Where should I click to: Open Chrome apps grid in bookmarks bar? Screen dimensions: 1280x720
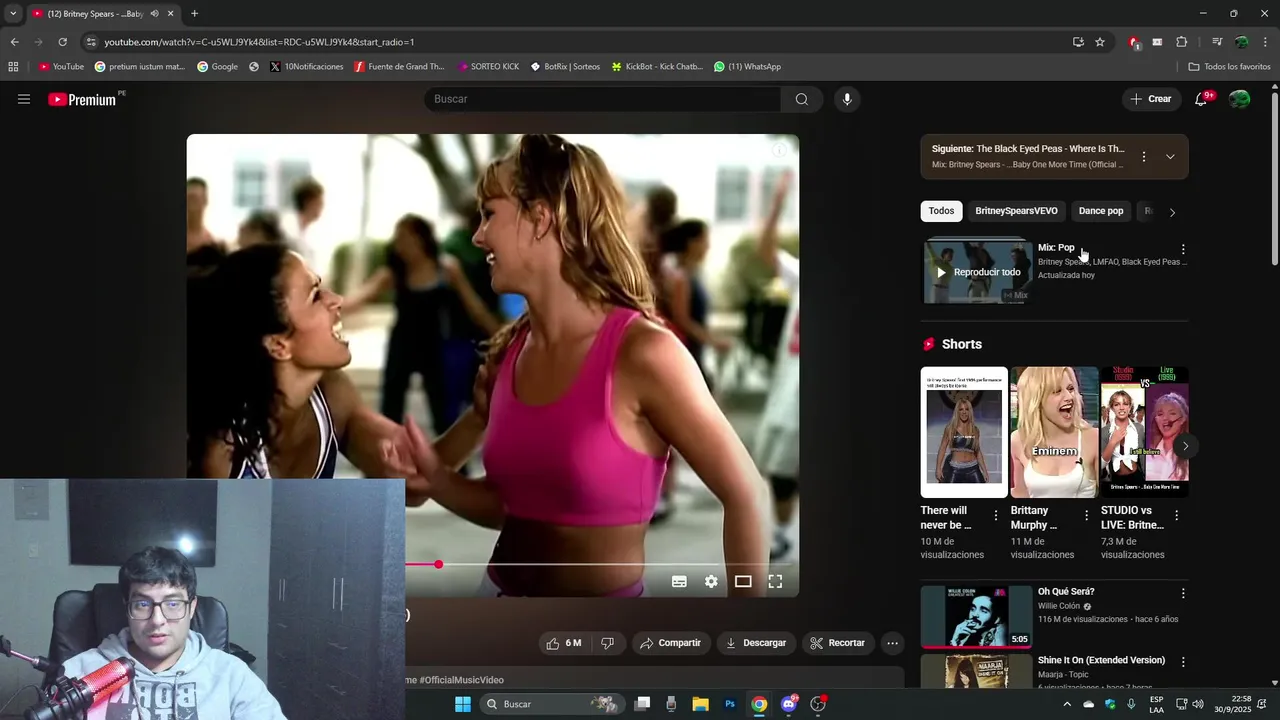[13, 67]
